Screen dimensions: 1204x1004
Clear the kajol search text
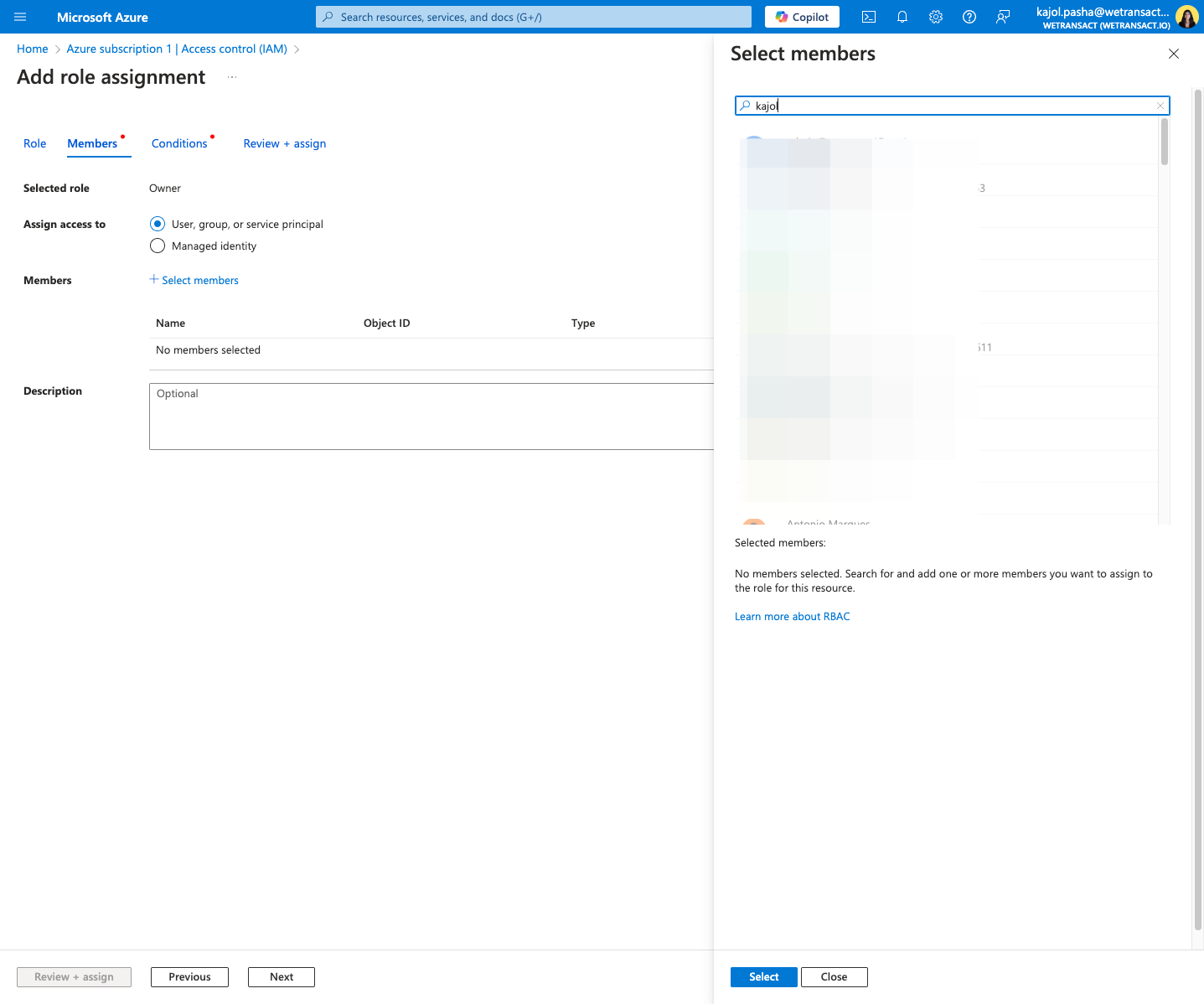[x=1160, y=106]
